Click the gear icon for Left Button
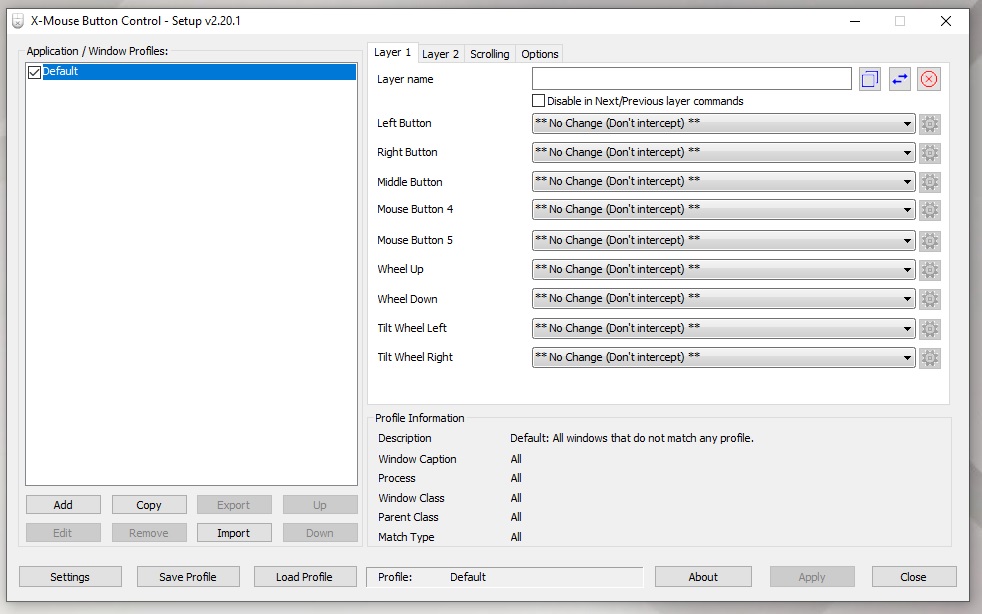The image size is (982, 614). tap(930, 124)
